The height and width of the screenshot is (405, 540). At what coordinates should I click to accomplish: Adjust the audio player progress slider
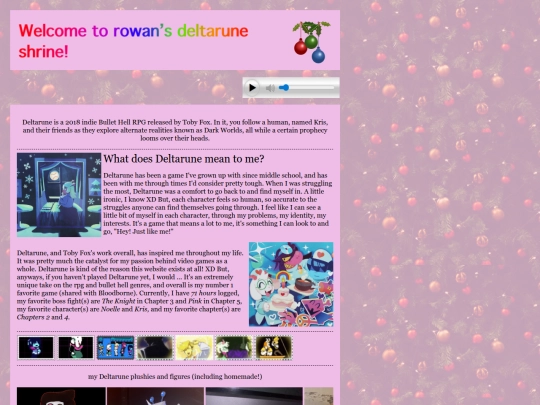pyautogui.click(x=307, y=88)
